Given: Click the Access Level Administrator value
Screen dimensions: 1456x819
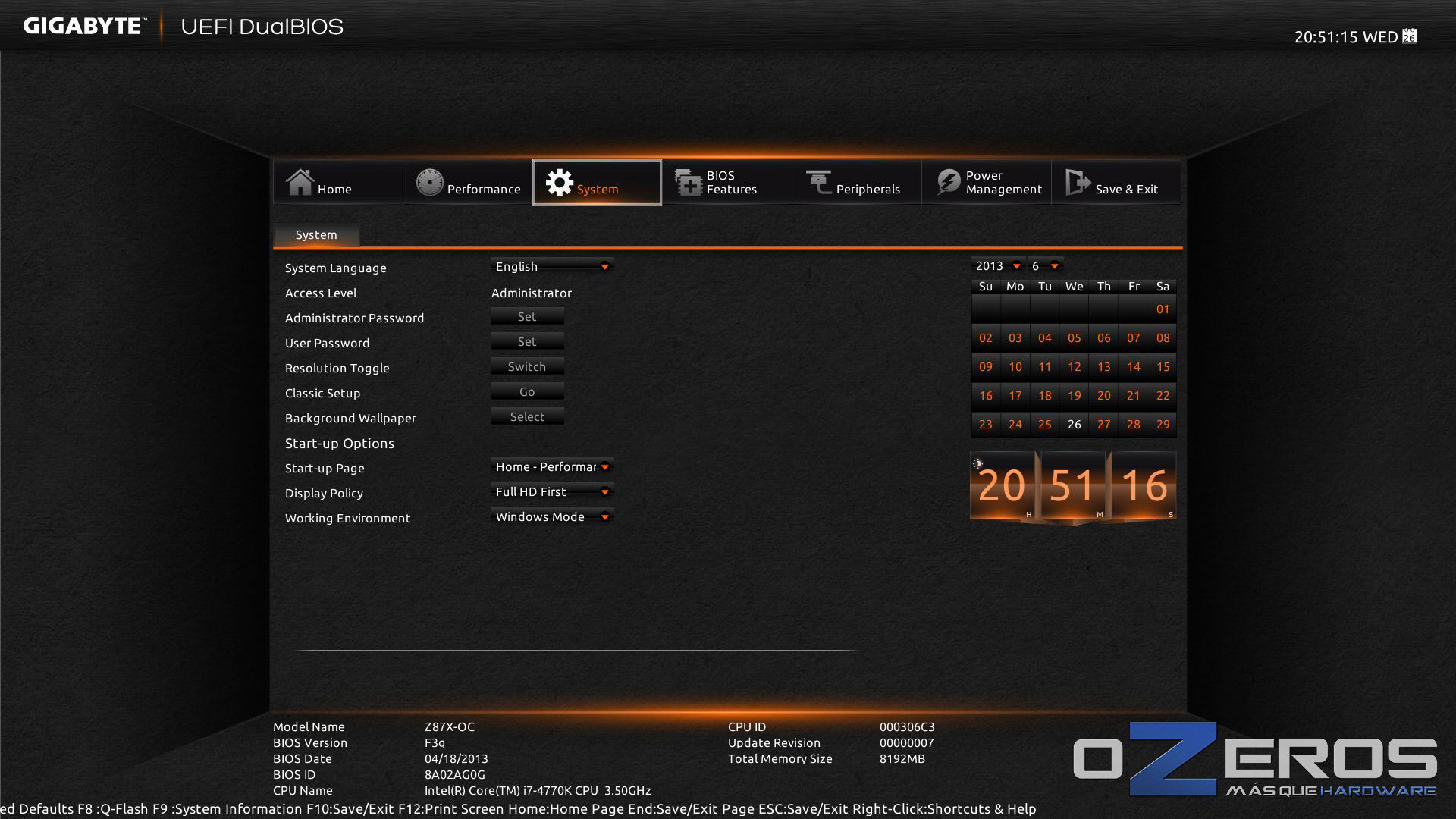Looking at the screenshot, I should tap(532, 293).
